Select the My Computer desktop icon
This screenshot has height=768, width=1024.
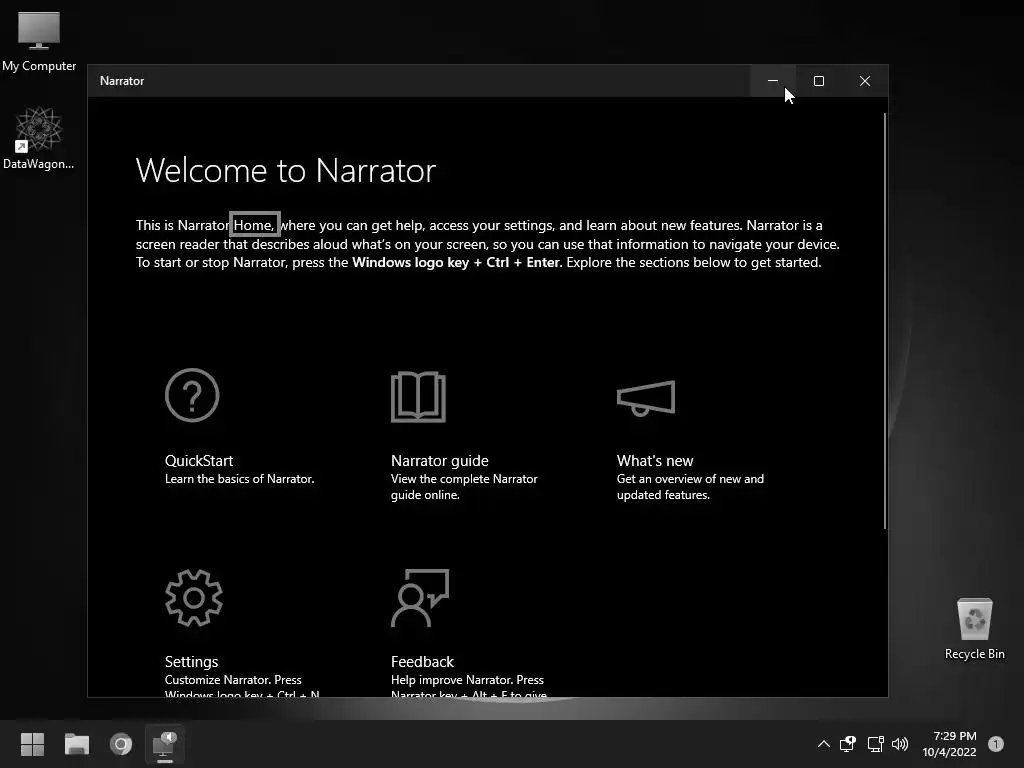point(39,42)
